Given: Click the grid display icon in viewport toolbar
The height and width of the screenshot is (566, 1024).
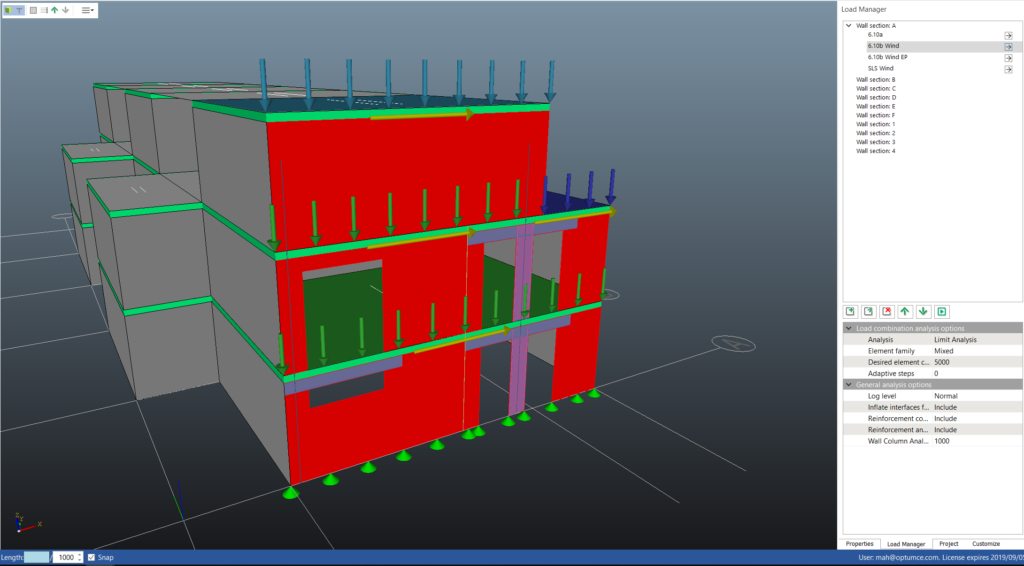Looking at the screenshot, I should tap(32, 10).
